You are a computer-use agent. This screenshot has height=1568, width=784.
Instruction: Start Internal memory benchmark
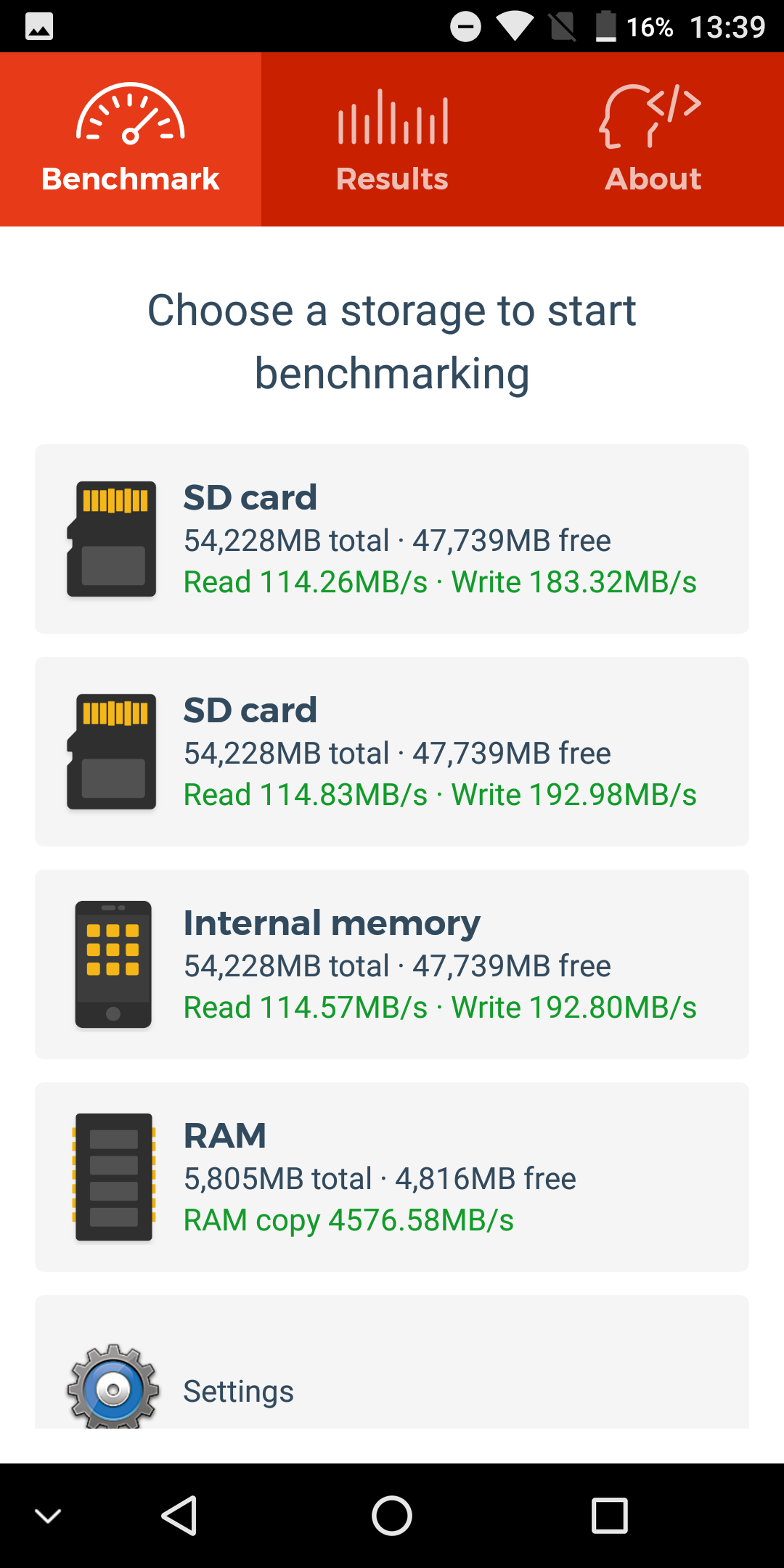click(392, 964)
